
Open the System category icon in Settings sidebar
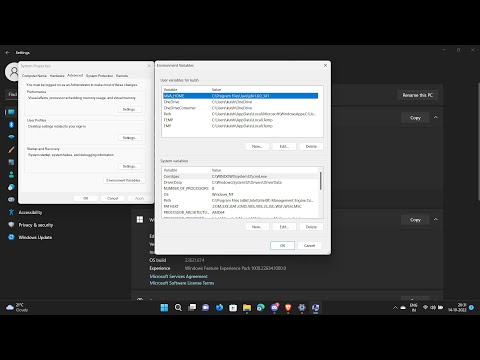[11, 112]
